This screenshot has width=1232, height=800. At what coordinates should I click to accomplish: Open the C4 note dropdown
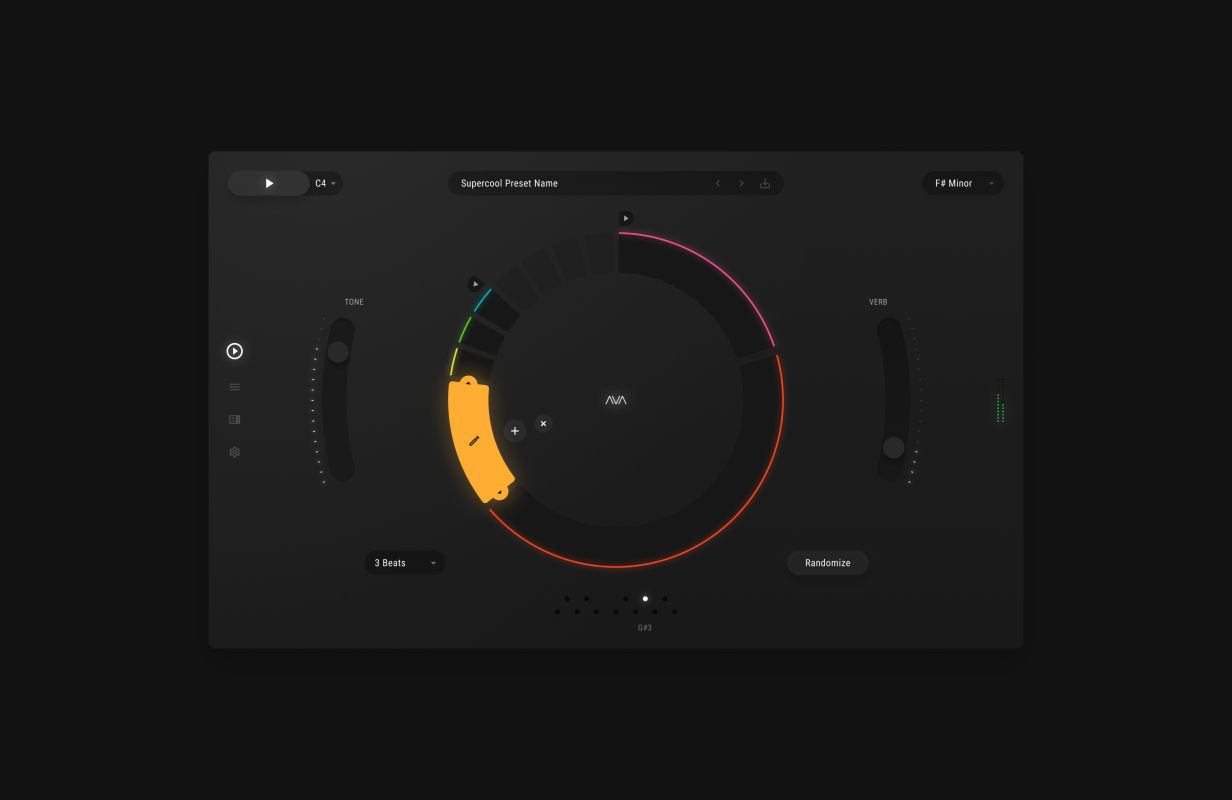coord(326,184)
